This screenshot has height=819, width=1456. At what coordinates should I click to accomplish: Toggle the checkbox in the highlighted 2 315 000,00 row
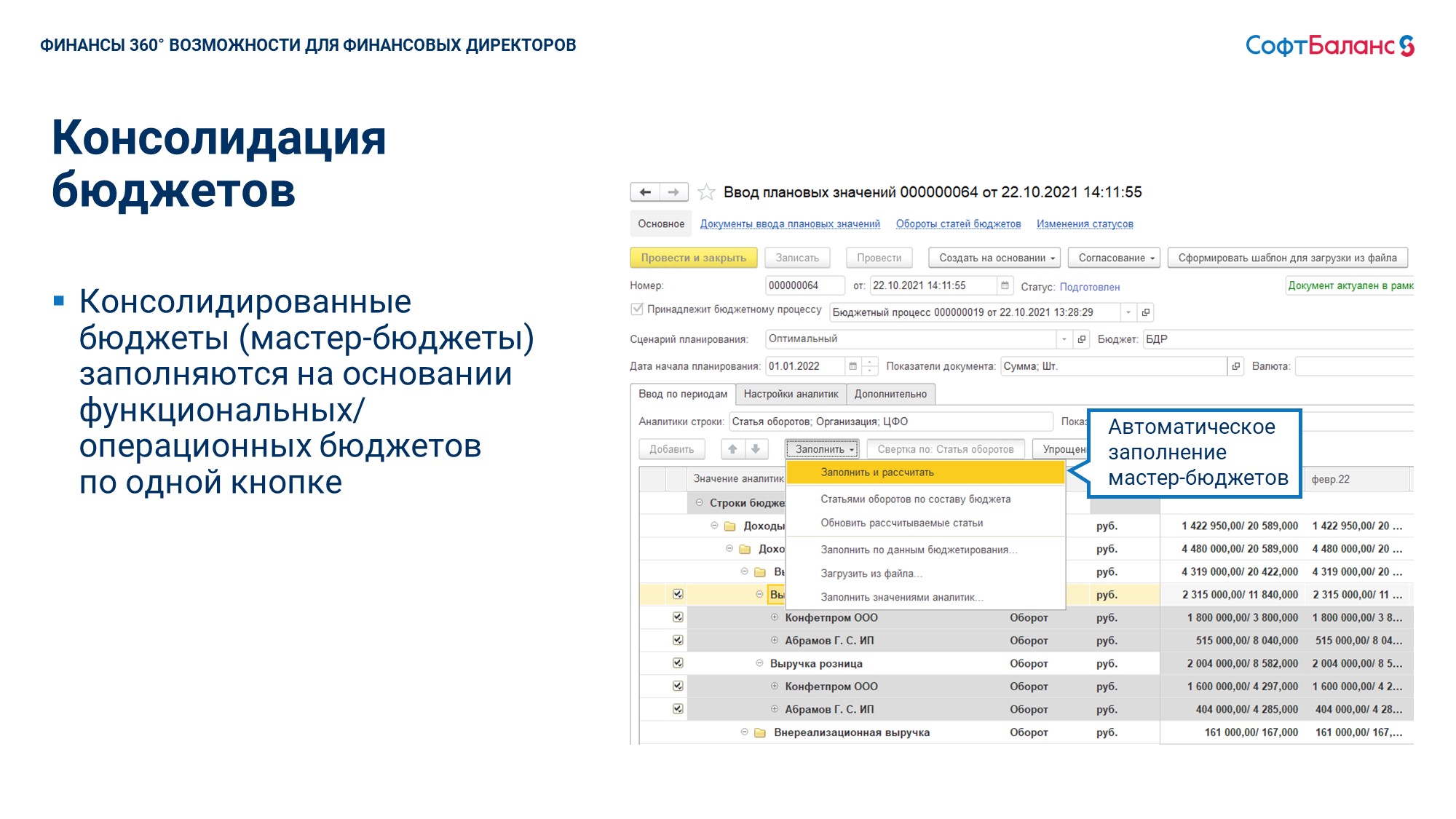pyautogui.click(x=678, y=595)
